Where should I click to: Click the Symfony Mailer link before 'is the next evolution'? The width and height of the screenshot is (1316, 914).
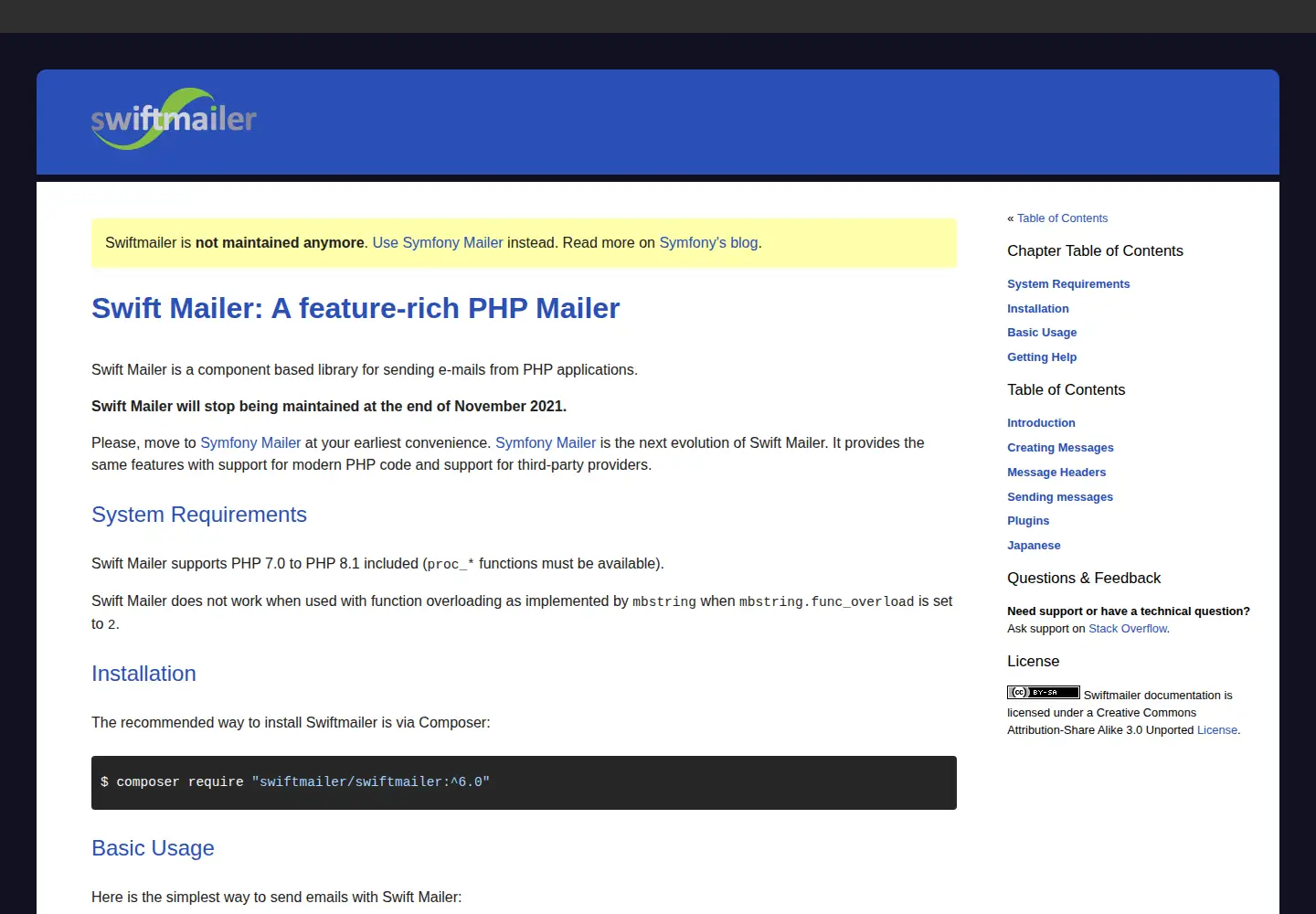[546, 442]
